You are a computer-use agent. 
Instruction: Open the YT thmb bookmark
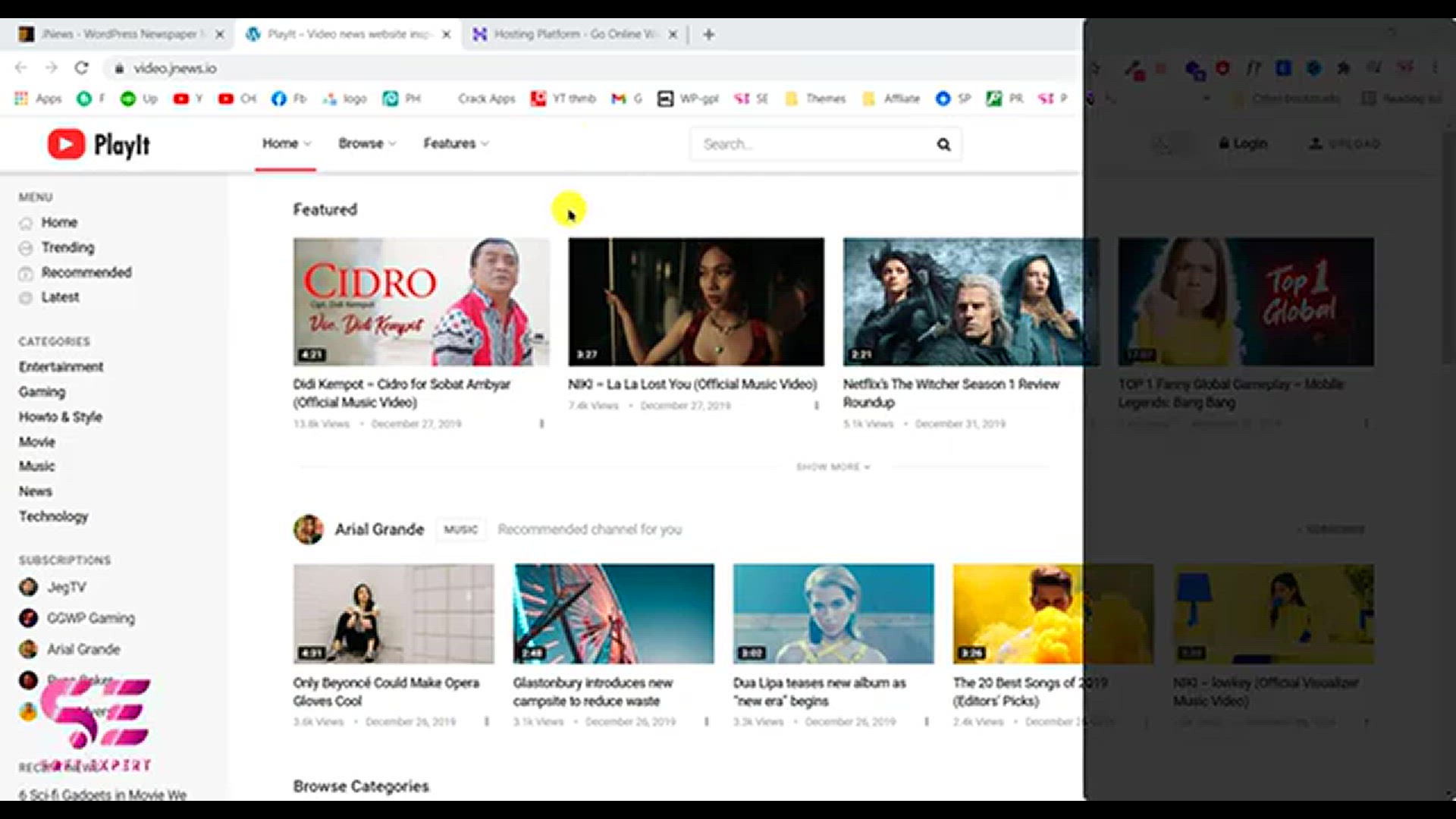pyautogui.click(x=563, y=99)
